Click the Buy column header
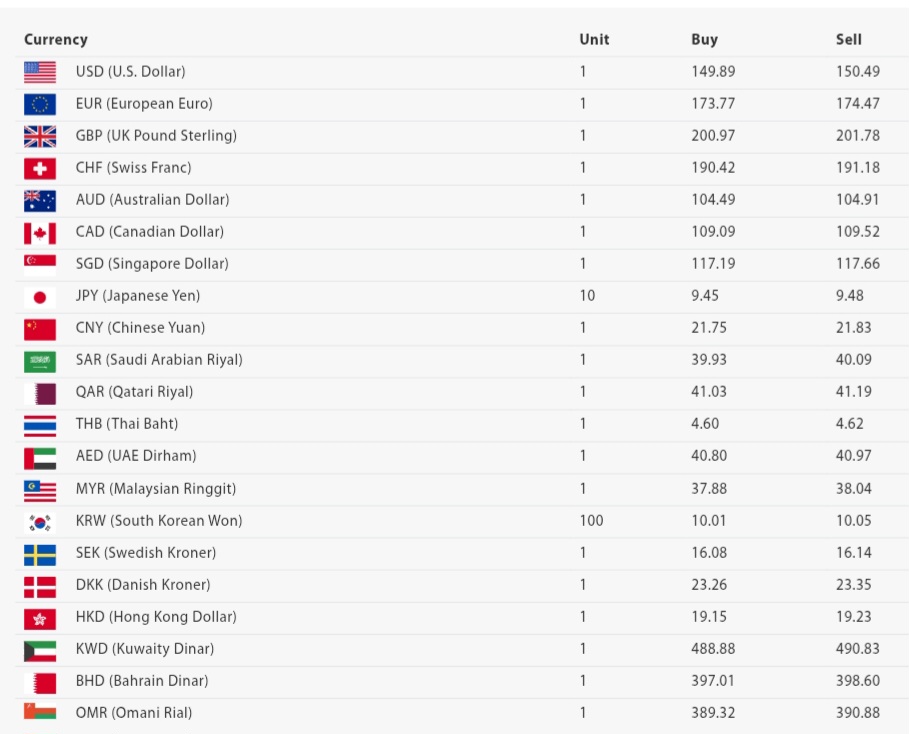This screenshot has height=734, width=909. pyautogui.click(x=704, y=40)
